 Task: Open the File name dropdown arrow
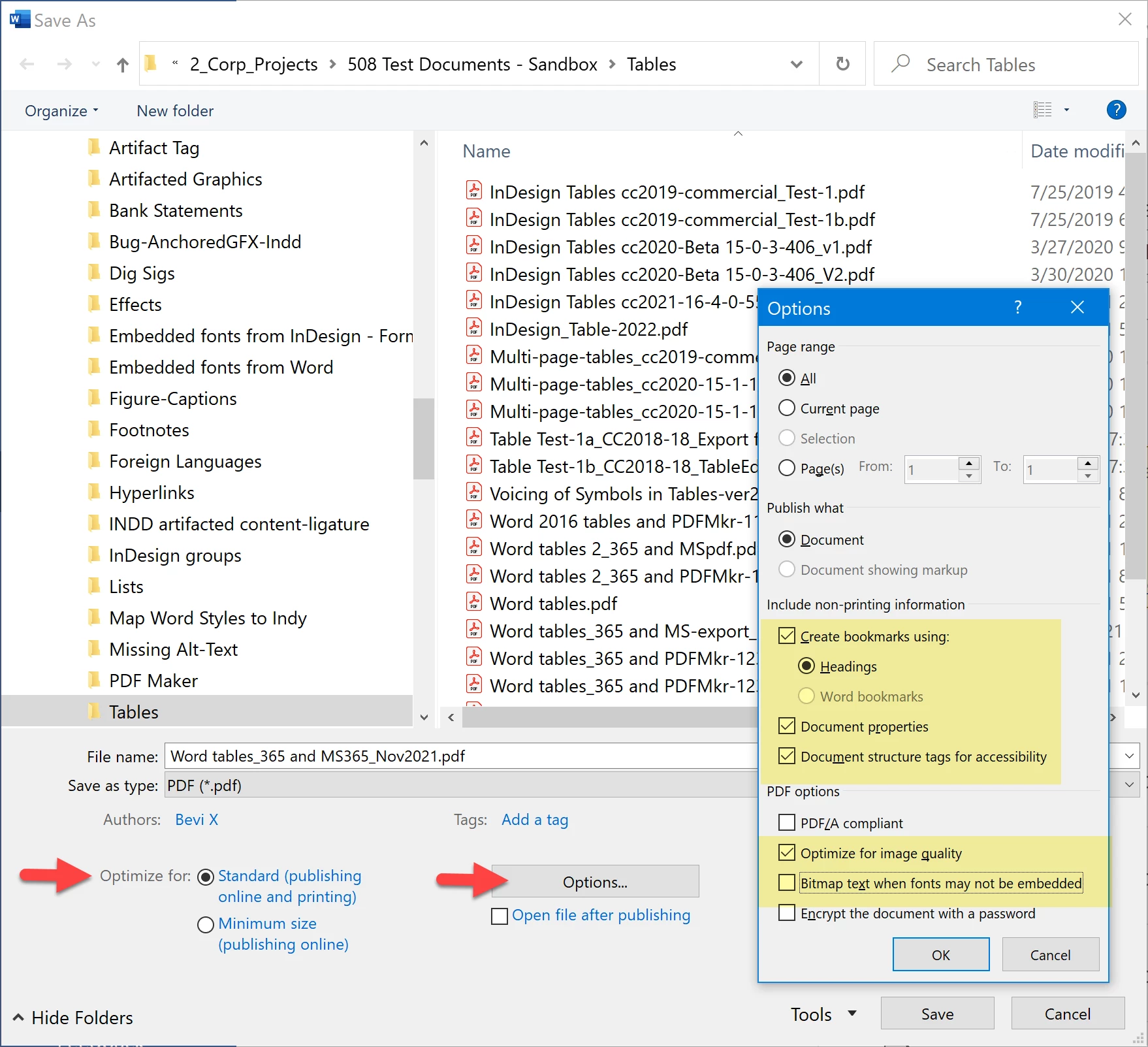tap(1130, 756)
